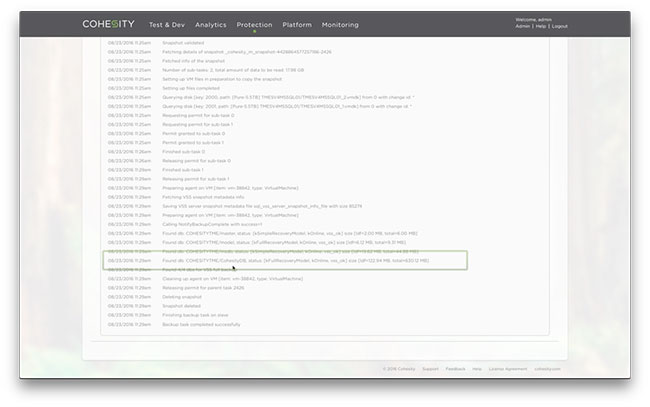
Task: Open the Test & Dev menu
Action: pyautogui.click(x=165, y=23)
